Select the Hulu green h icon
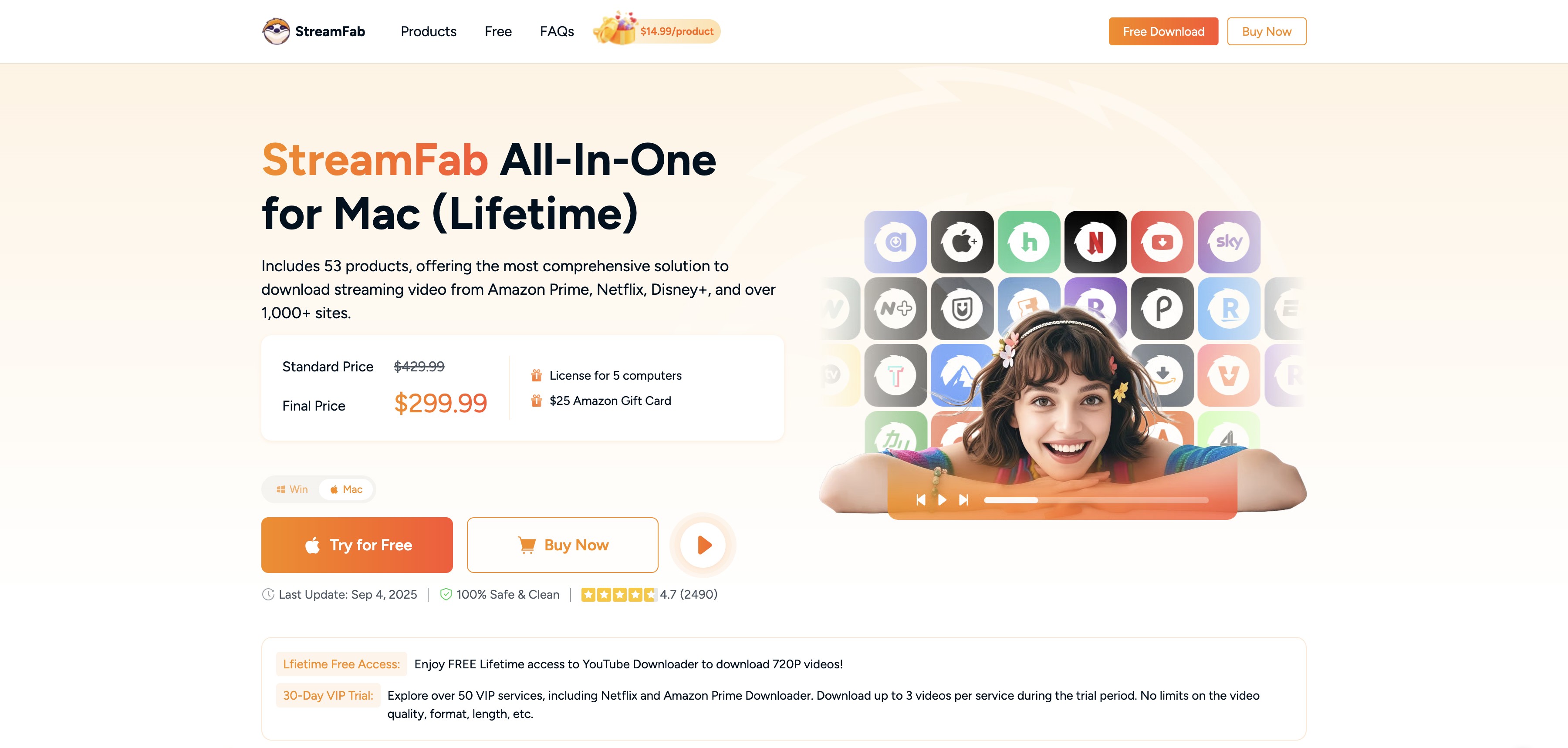 coord(1029,242)
